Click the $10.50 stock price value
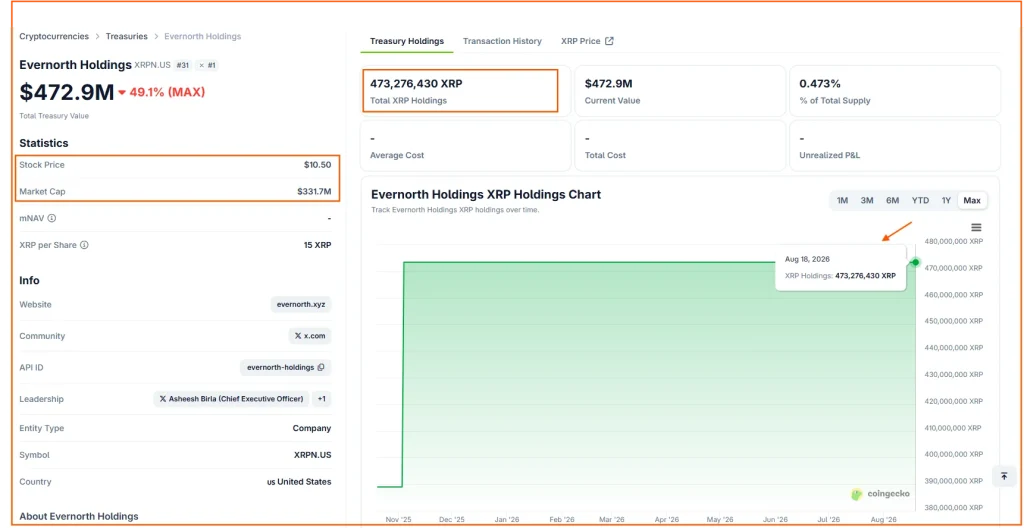Image resolution: width=1024 pixels, height=528 pixels. (x=317, y=165)
